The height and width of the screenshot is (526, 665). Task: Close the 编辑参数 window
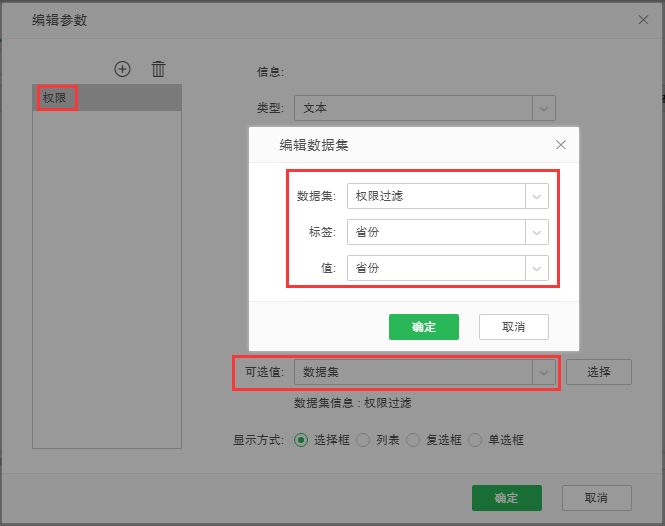645,19
